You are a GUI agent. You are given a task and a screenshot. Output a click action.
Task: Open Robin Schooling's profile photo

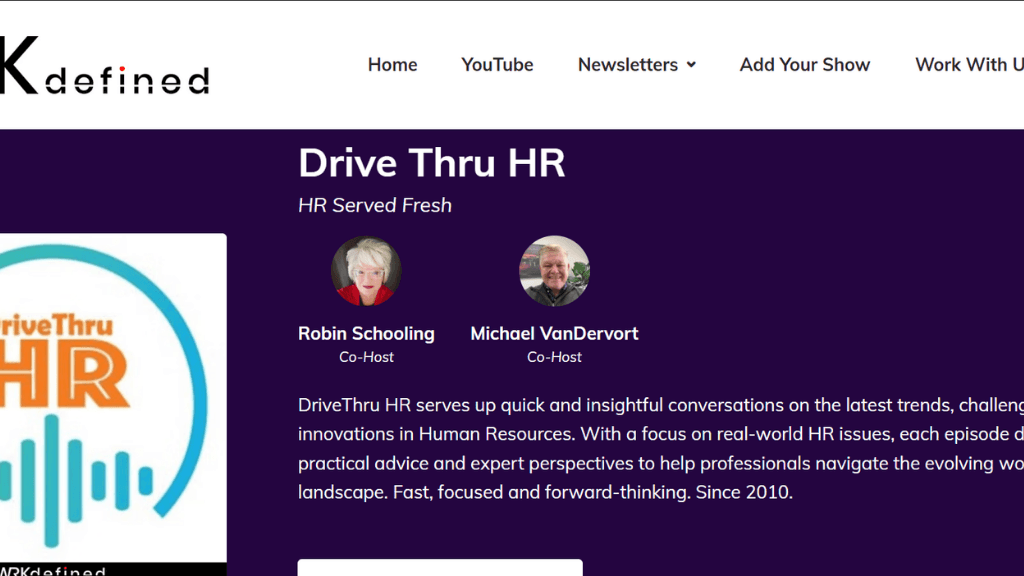[x=366, y=271]
